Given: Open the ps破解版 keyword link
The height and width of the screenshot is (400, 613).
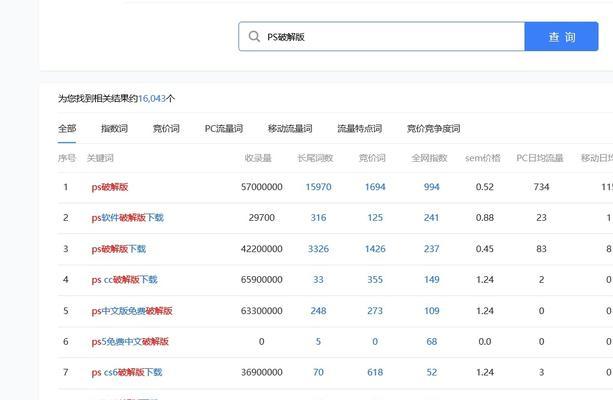Looking at the screenshot, I should coord(110,187).
